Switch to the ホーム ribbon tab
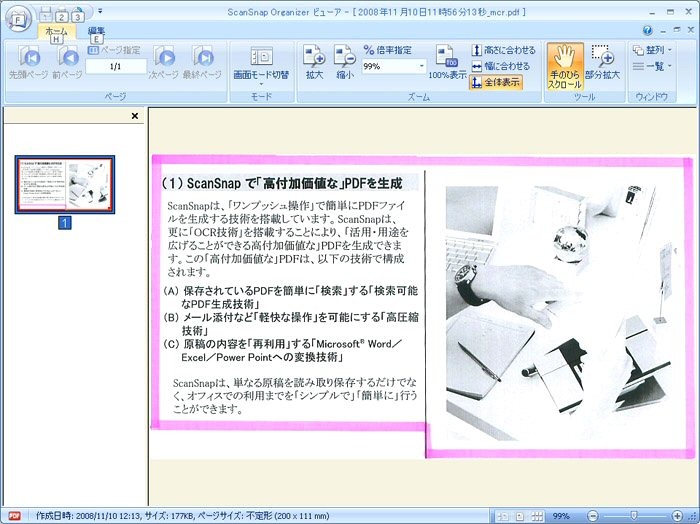Image resolution: width=700 pixels, height=524 pixels. tap(56, 32)
